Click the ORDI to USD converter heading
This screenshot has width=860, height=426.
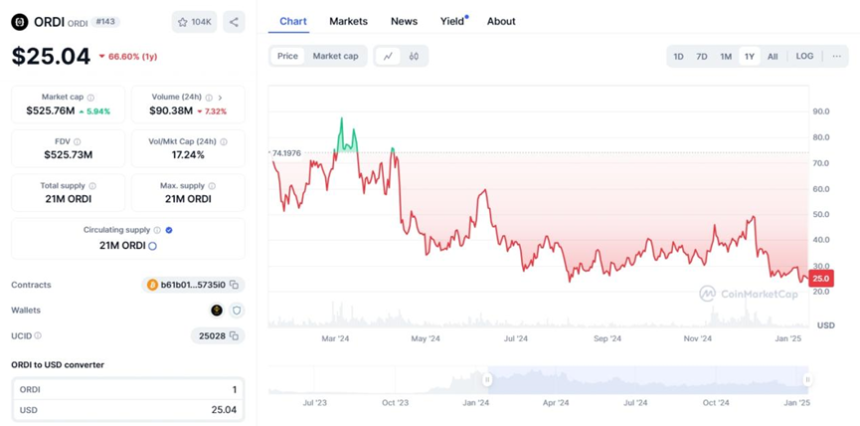click(58, 365)
